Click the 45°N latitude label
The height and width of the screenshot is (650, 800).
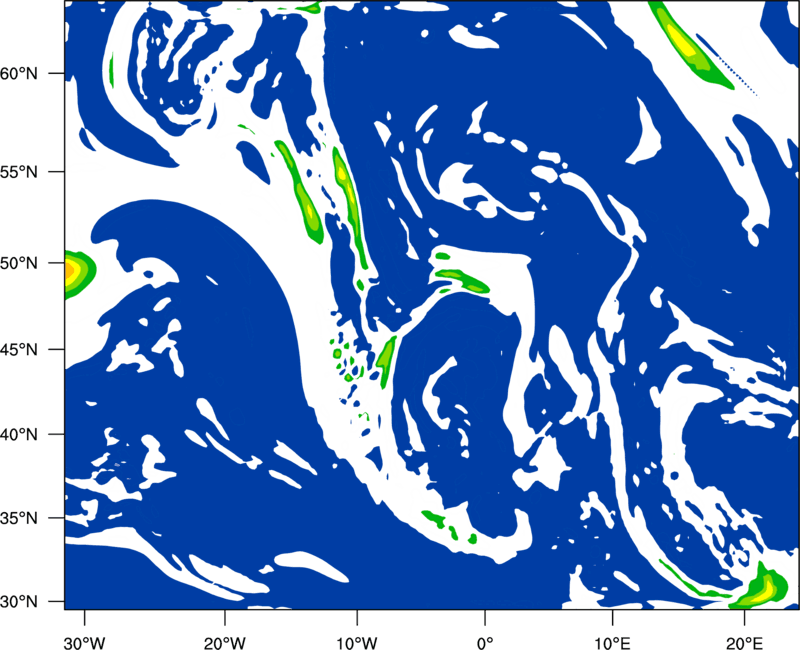(19, 350)
